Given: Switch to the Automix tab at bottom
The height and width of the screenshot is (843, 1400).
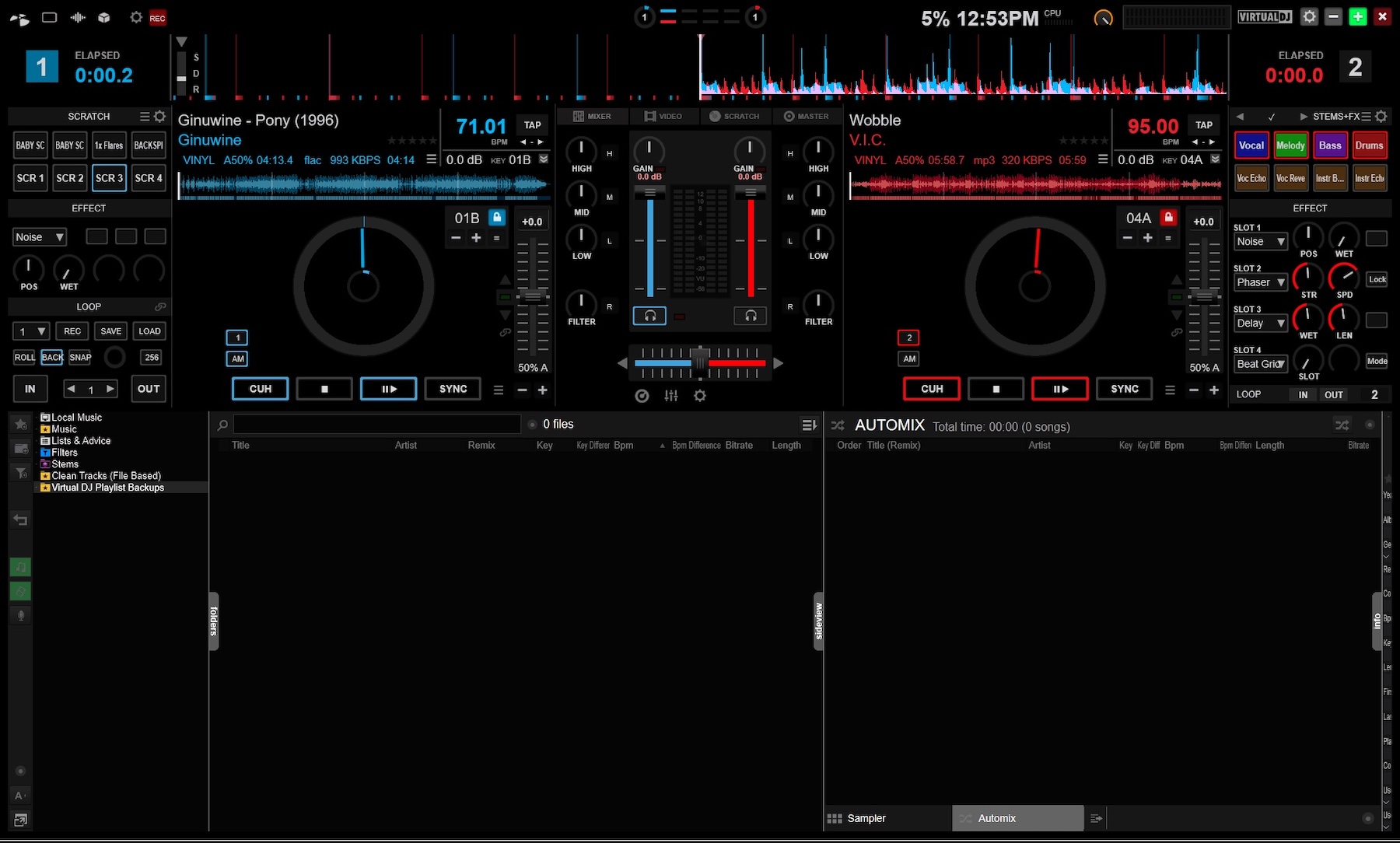Looking at the screenshot, I should [x=996, y=817].
